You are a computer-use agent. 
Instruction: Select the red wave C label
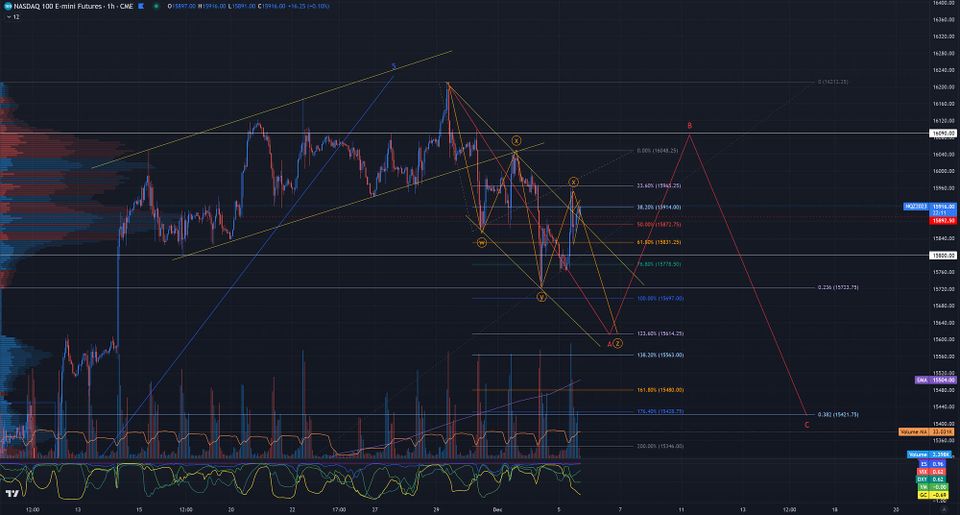[807, 425]
